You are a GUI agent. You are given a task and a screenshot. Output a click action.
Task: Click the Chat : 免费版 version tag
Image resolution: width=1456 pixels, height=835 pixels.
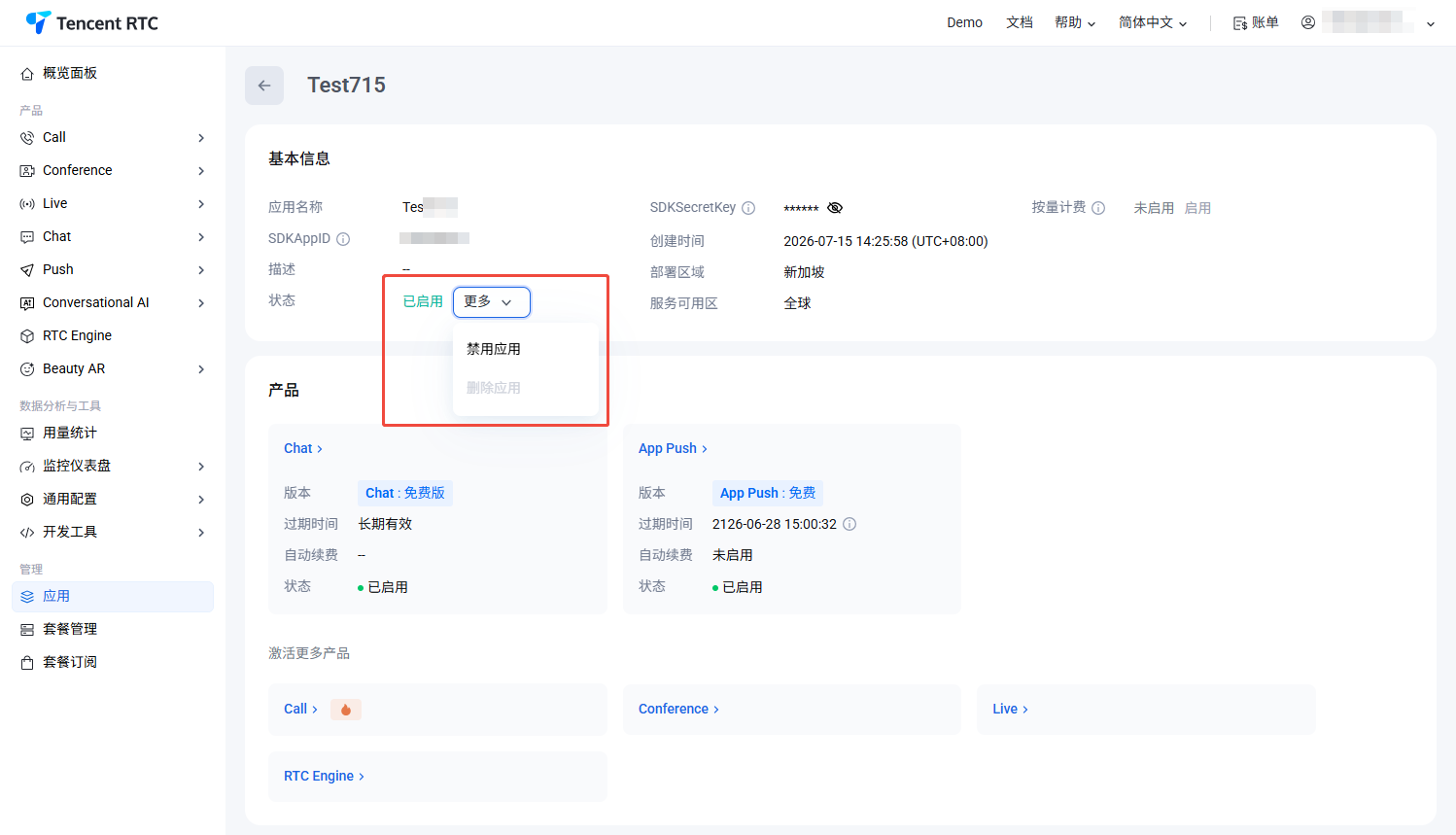405,493
